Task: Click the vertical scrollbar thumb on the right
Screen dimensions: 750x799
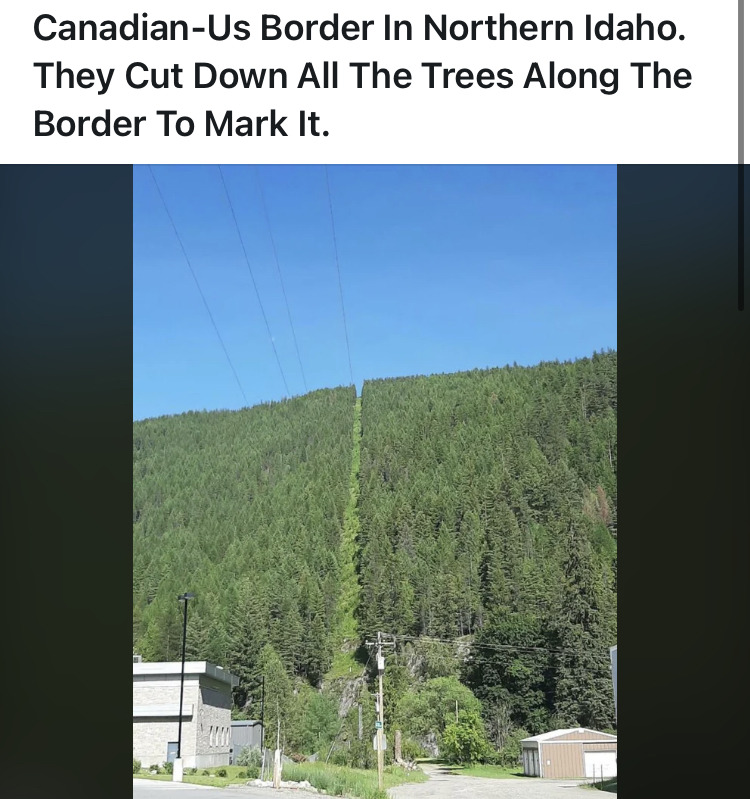Action: (x=741, y=155)
